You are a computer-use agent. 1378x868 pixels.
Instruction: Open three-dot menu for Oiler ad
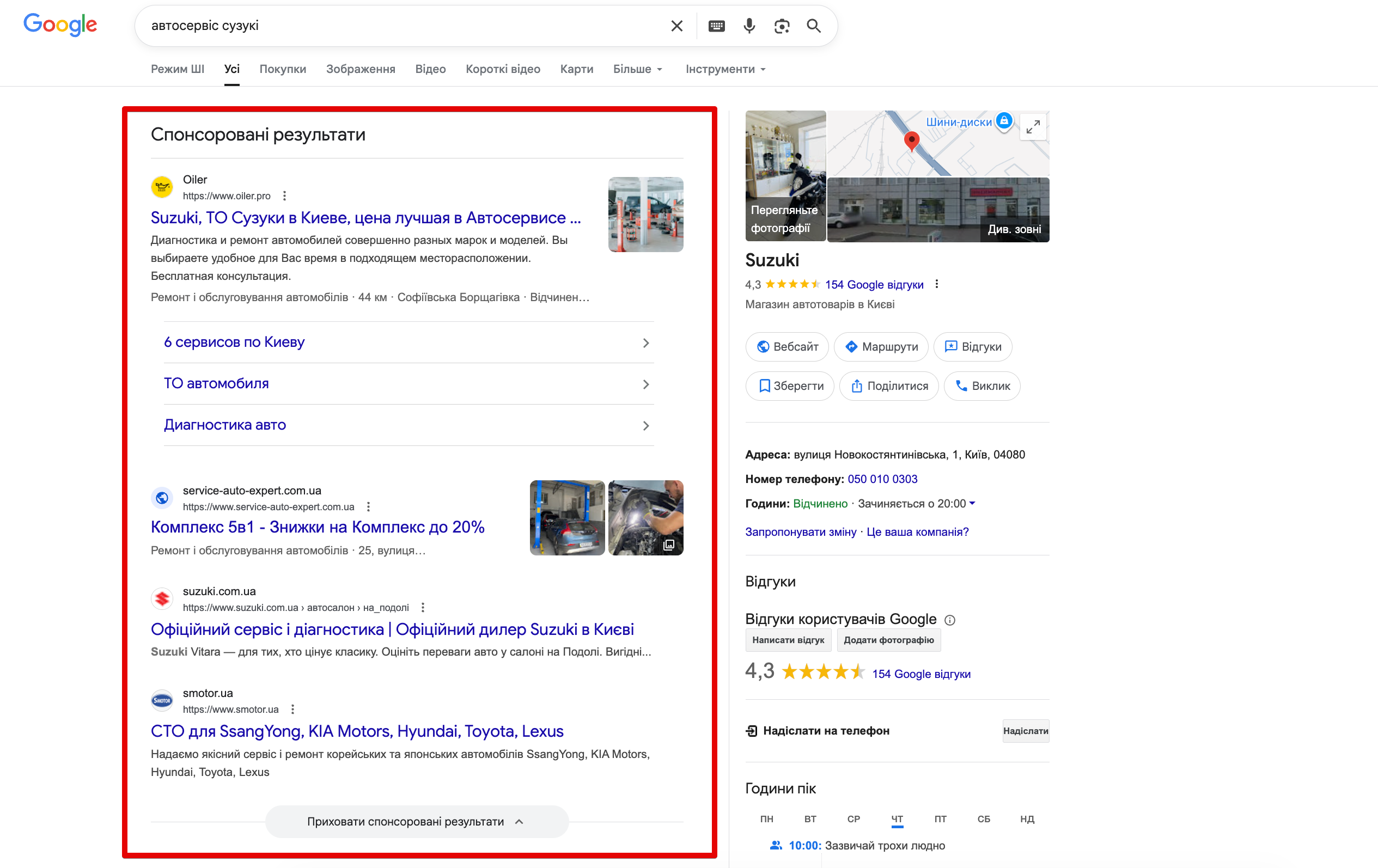click(x=284, y=195)
